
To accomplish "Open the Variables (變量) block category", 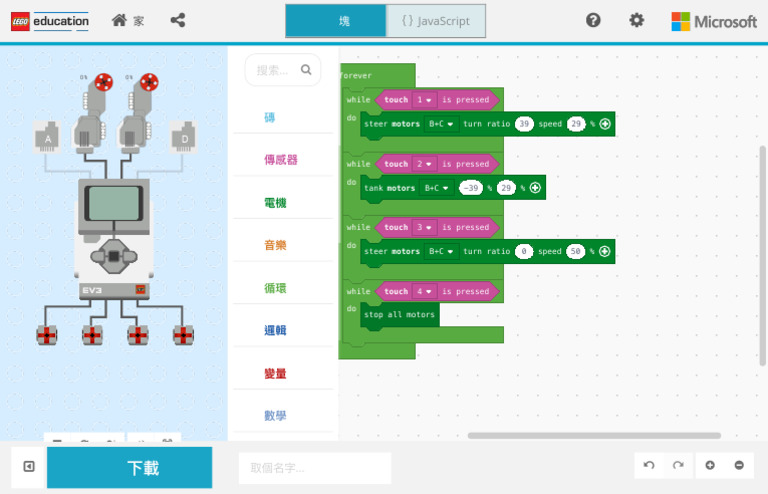I will tap(283, 374).
